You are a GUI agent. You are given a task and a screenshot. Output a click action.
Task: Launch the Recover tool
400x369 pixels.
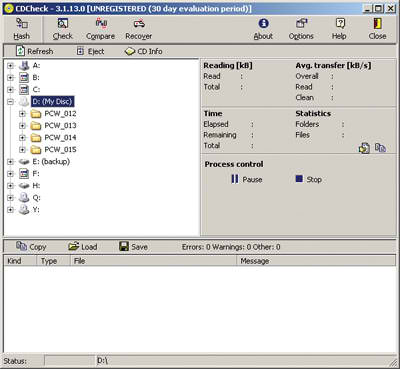(139, 29)
